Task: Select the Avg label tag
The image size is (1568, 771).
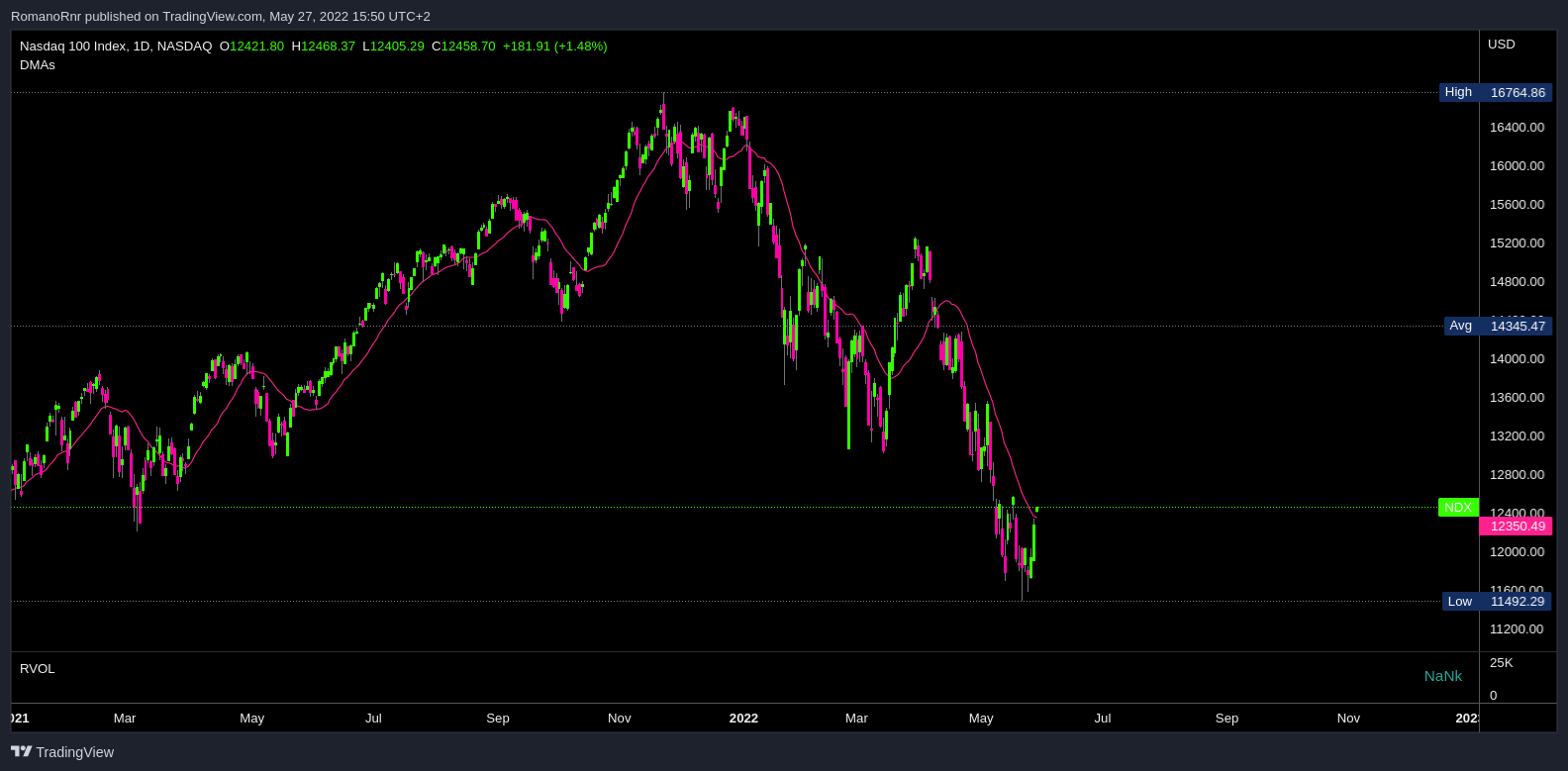Action: pyautogui.click(x=1461, y=326)
